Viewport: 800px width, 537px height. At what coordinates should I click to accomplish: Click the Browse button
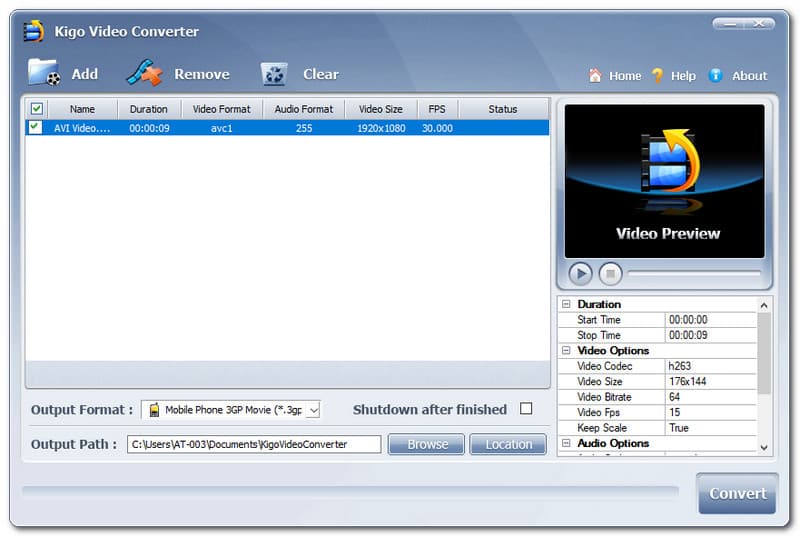pyautogui.click(x=426, y=444)
